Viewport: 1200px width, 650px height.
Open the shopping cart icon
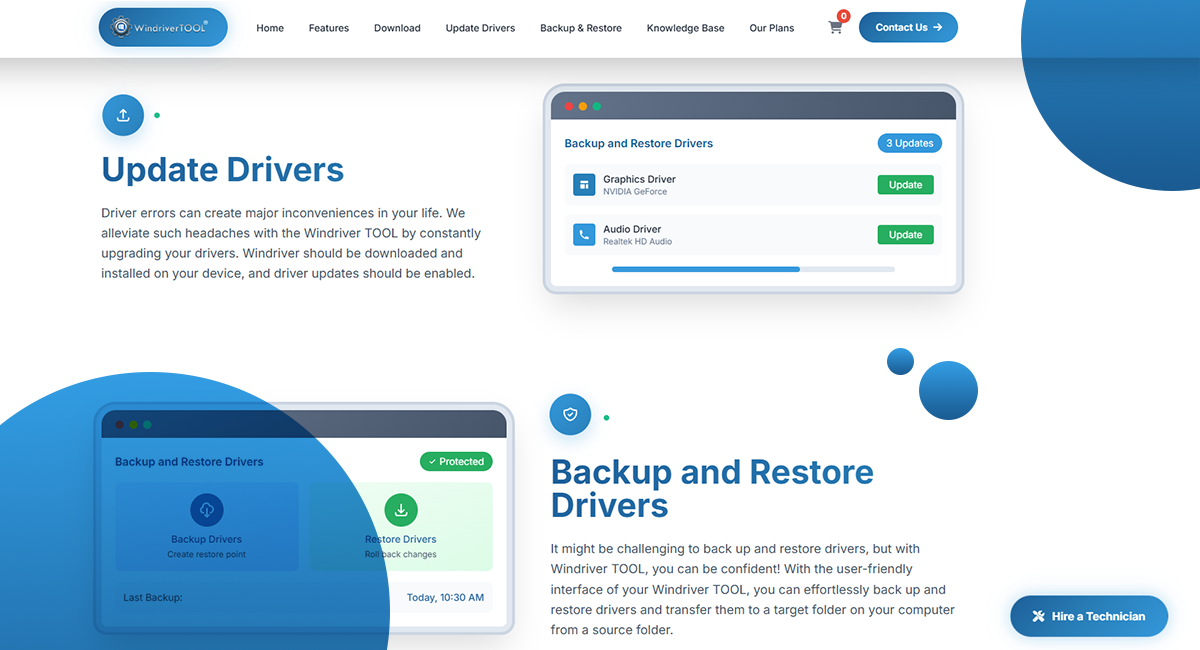coord(836,28)
